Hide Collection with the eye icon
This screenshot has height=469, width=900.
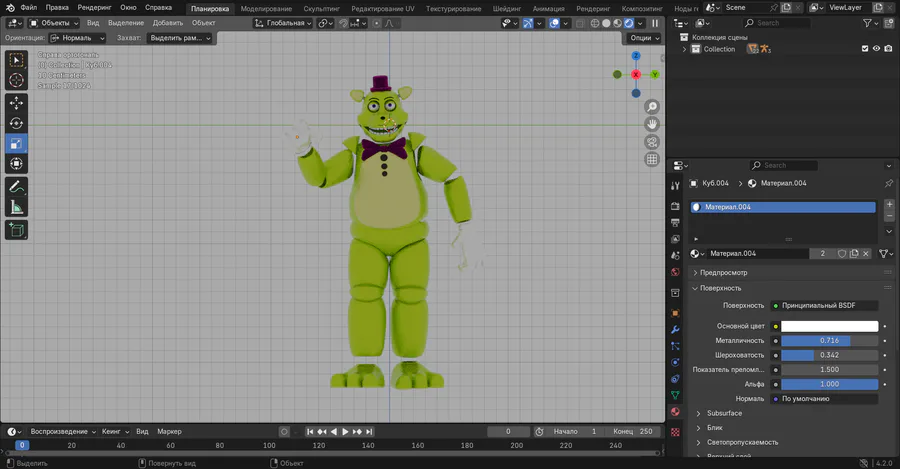[x=876, y=49]
